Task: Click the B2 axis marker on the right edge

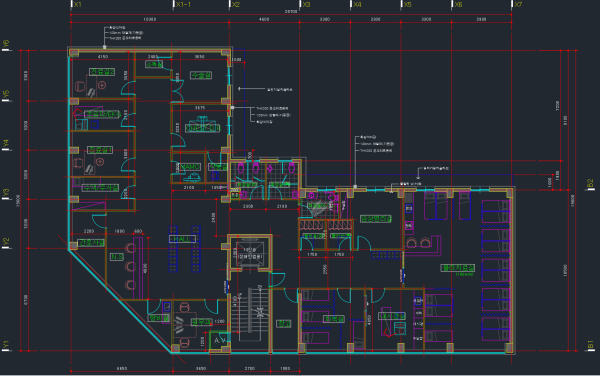Action: coord(590,184)
